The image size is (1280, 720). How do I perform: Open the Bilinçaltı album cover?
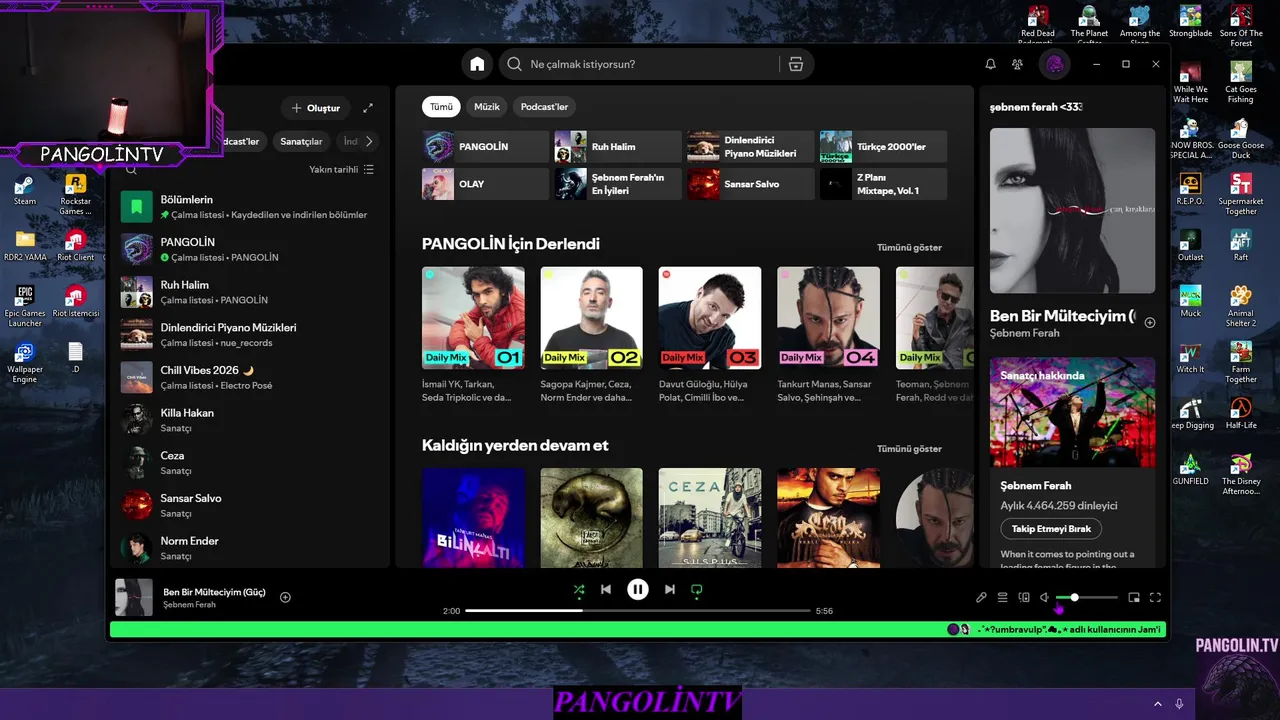pyautogui.click(x=473, y=518)
